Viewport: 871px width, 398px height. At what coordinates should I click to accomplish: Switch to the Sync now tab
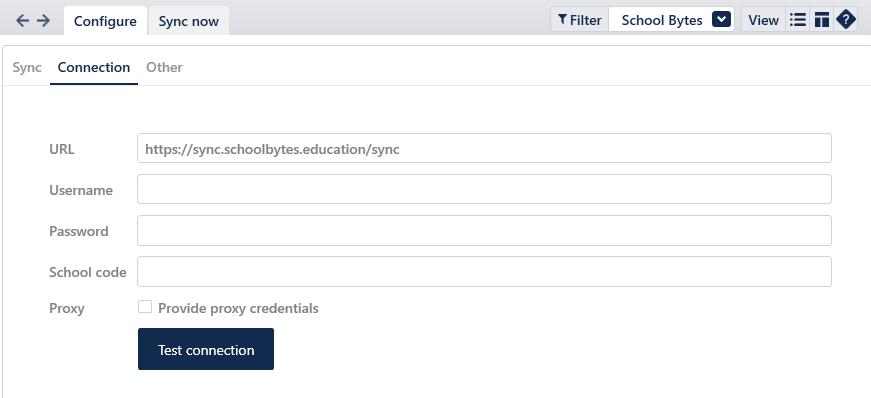tap(189, 21)
